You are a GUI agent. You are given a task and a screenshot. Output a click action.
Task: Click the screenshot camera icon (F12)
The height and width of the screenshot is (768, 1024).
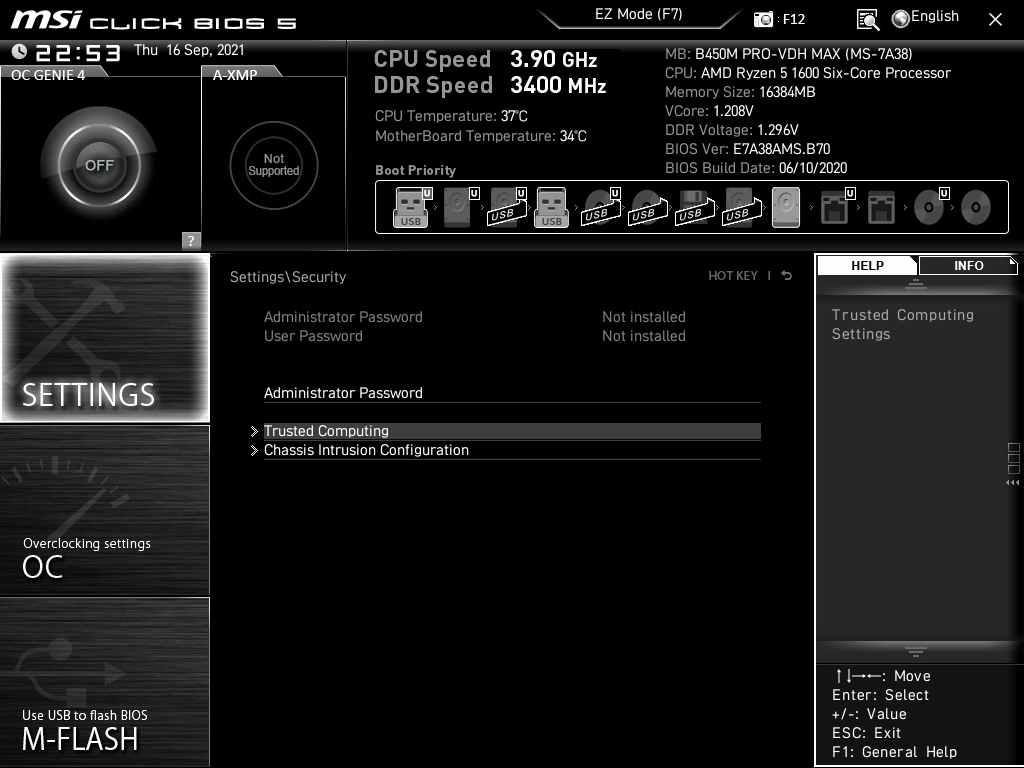tap(764, 19)
